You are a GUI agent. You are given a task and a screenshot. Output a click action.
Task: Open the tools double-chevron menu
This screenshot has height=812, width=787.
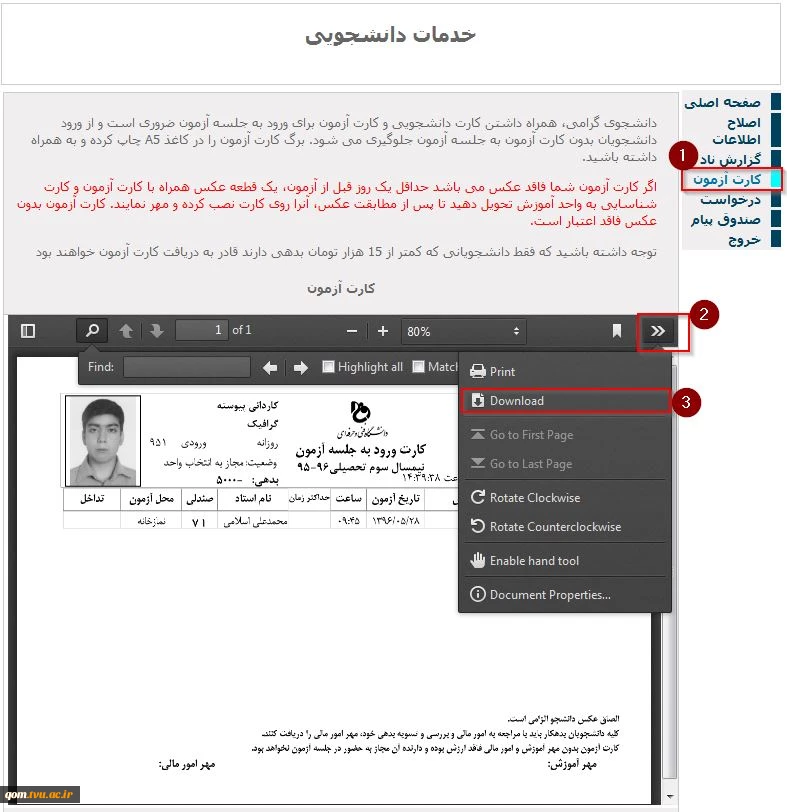click(x=658, y=331)
